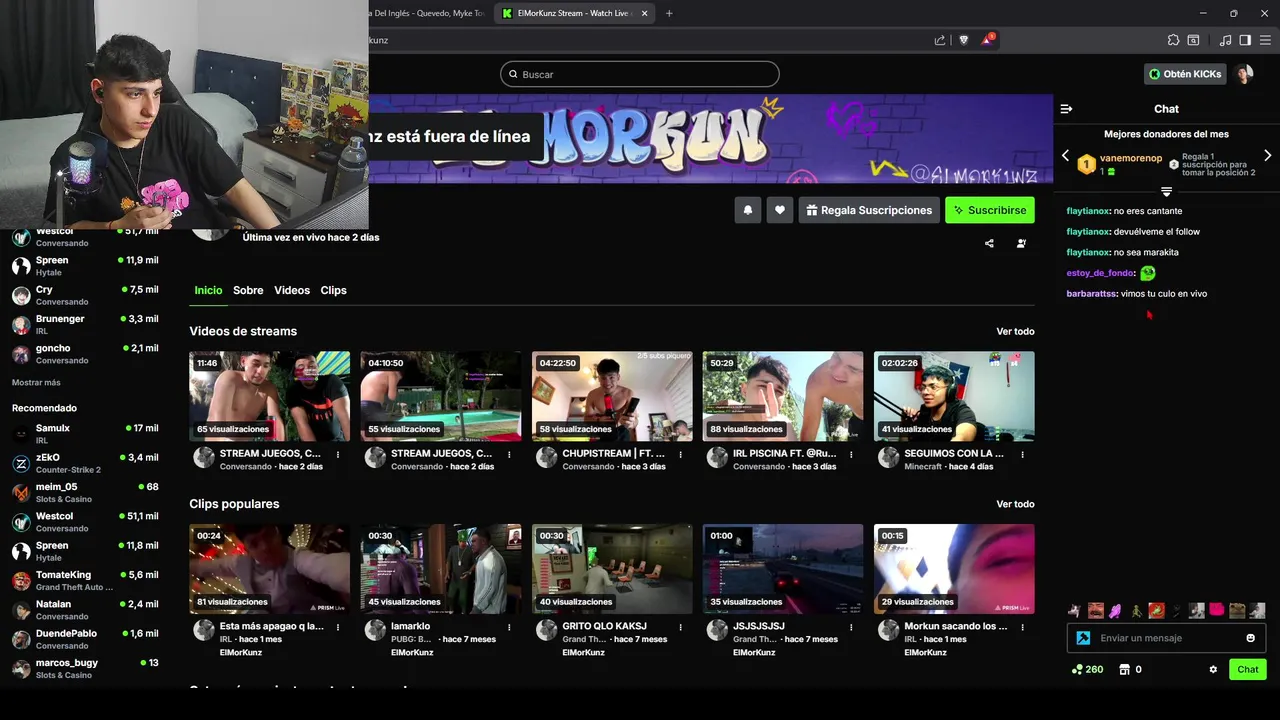Open options menu for JSJSJSJSJ clip

[x=851, y=627]
